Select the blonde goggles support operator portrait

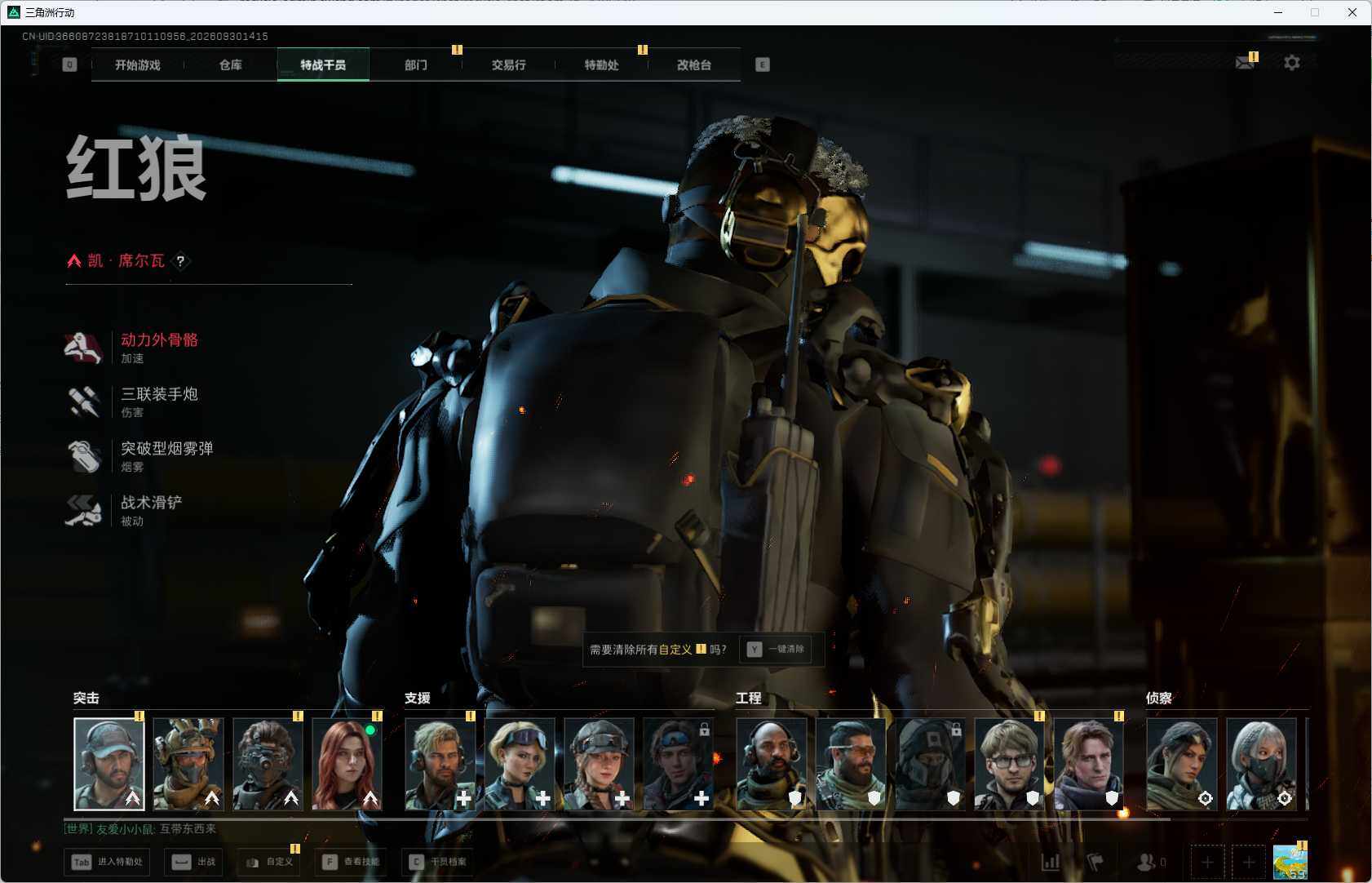pos(520,764)
